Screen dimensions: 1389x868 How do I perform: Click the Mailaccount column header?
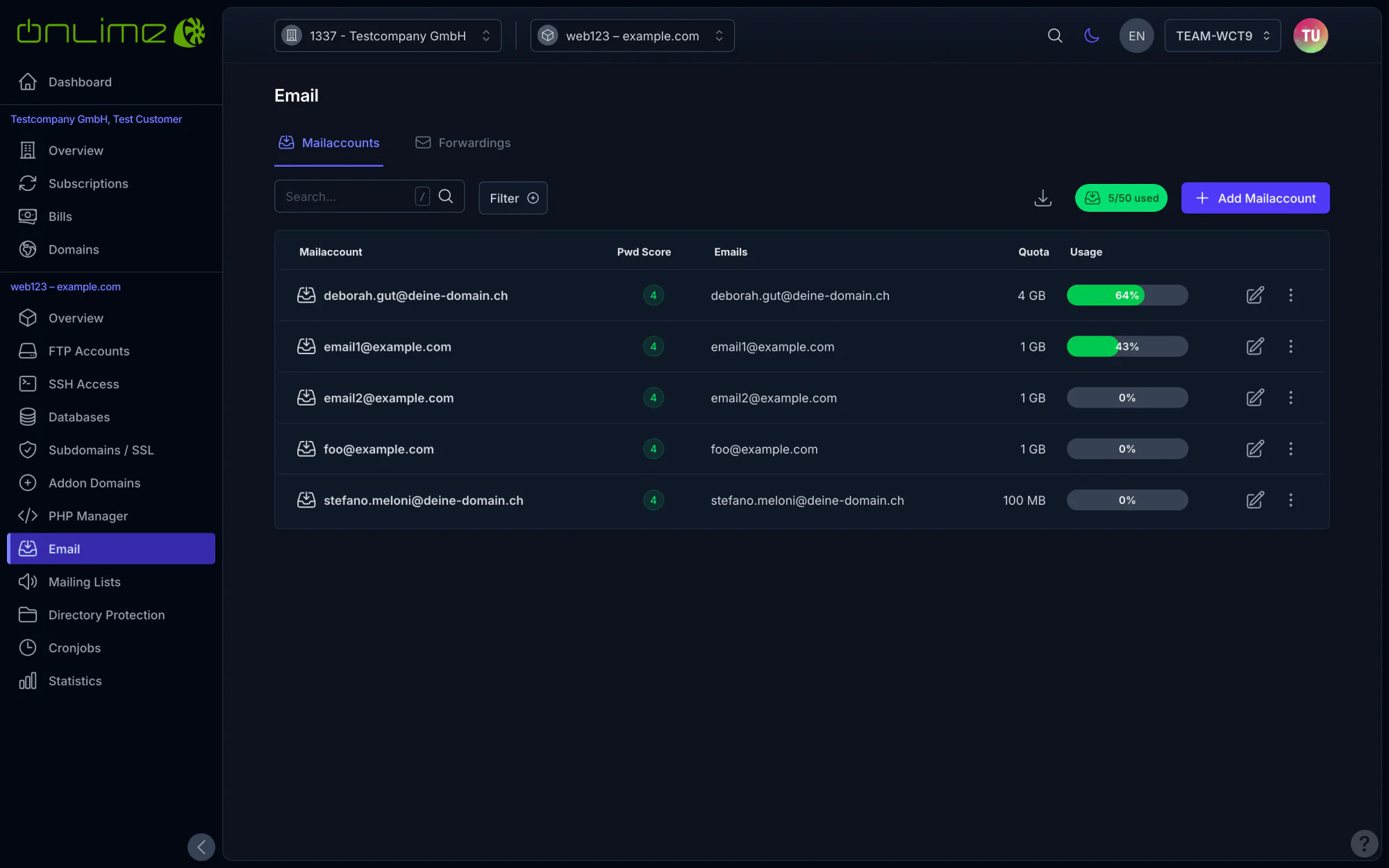click(x=331, y=252)
